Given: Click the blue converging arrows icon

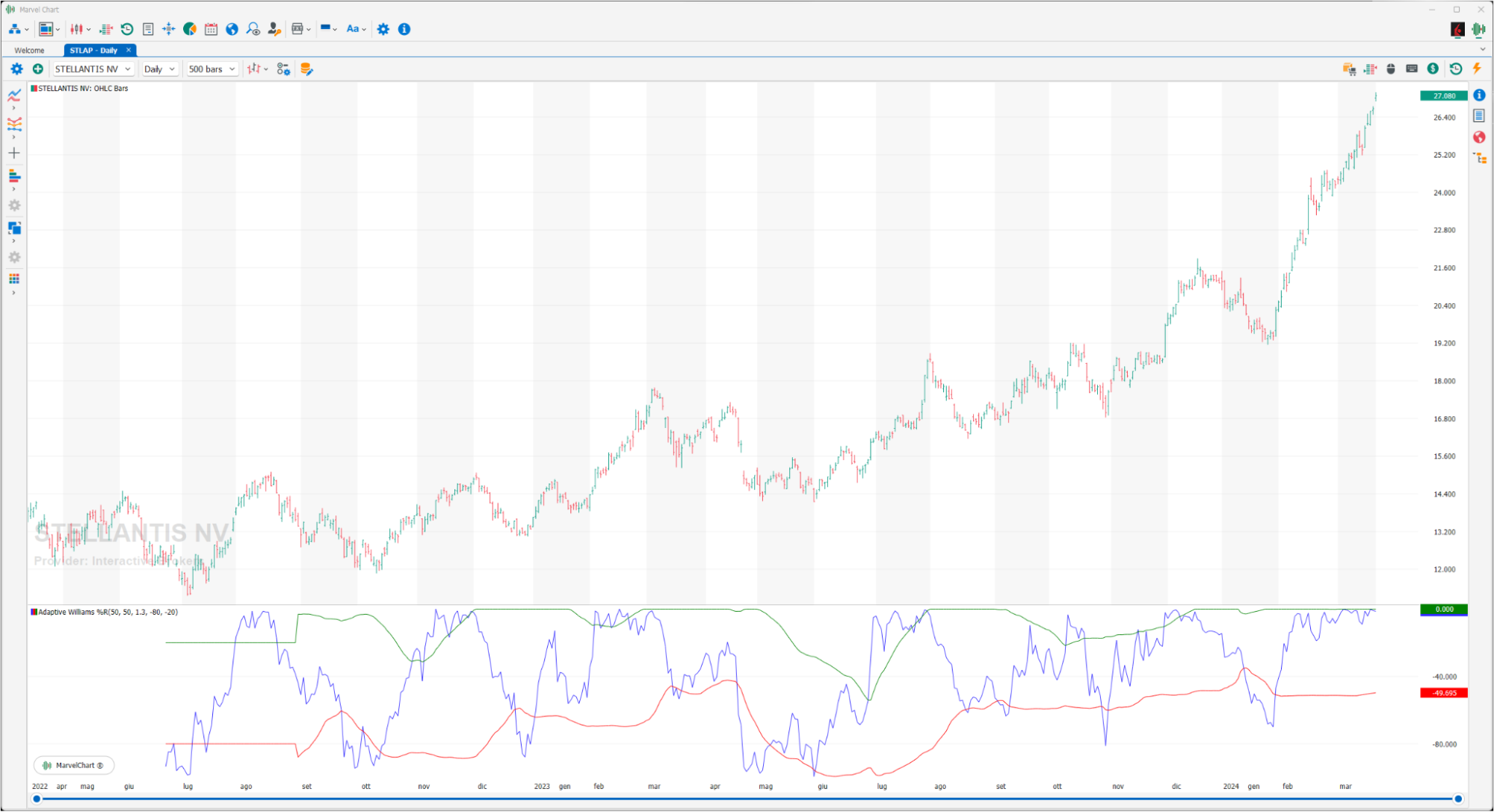Looking at the screenshot, I should (169, 29).
